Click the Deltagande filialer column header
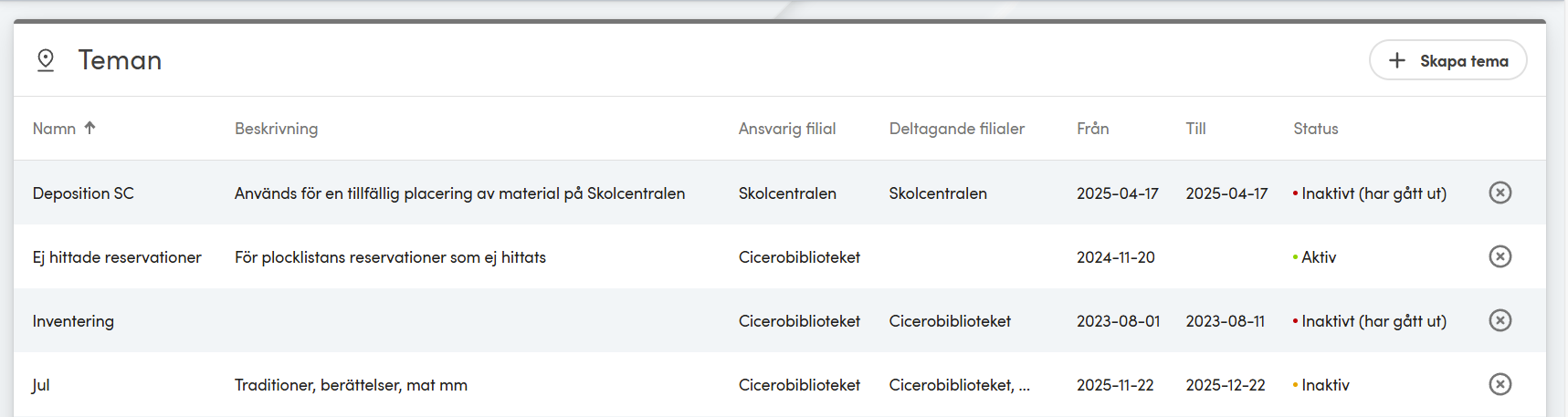This screenshot has width=1568, height=417. tap(957, 129)
